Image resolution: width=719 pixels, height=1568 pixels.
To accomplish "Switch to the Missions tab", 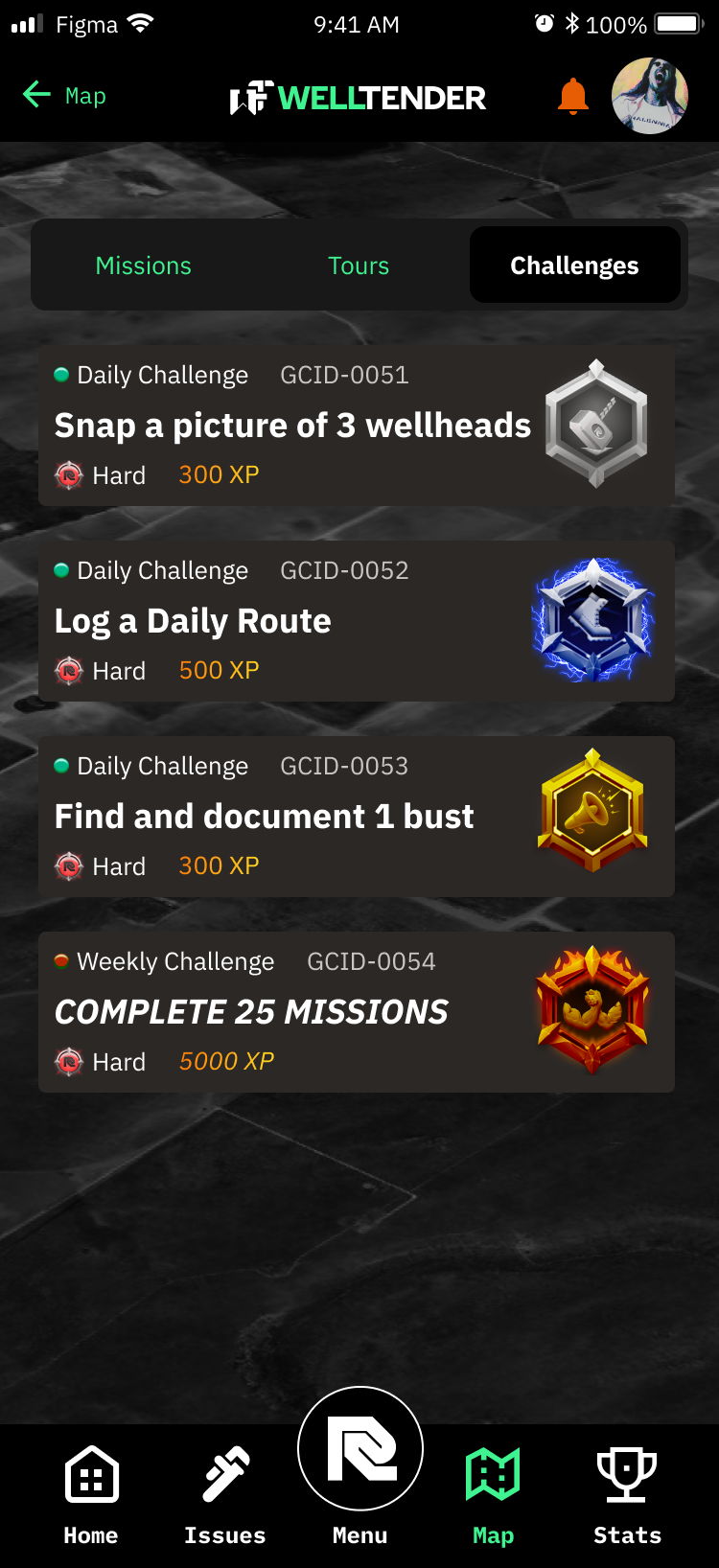I will coord(144,265).
